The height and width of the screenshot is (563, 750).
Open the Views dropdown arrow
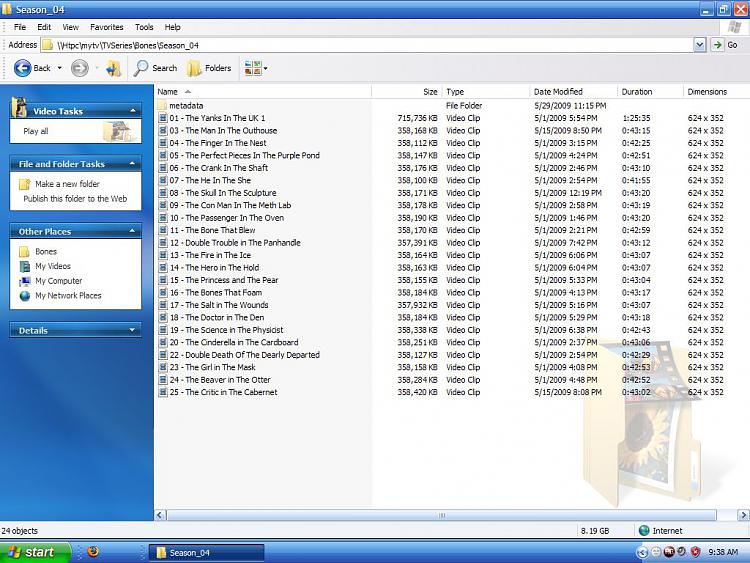click(x=265, y=68)
